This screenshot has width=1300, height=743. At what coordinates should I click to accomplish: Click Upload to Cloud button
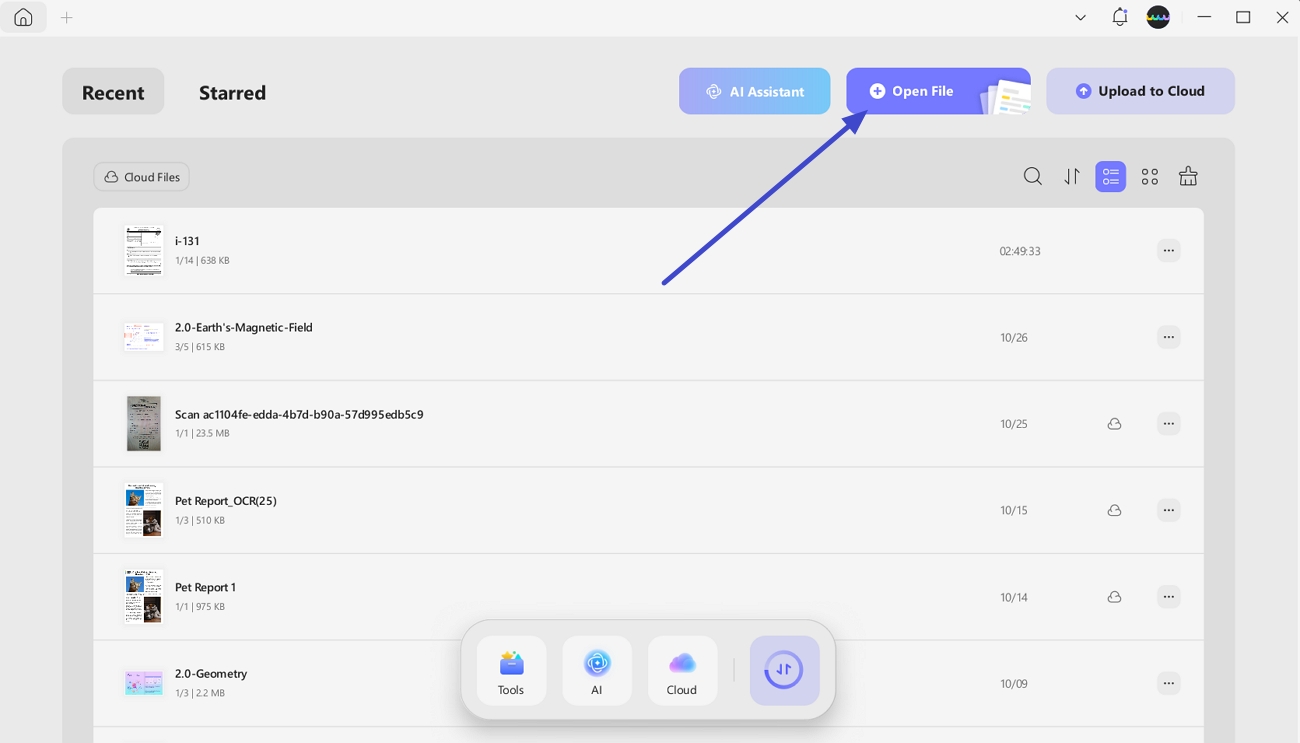point(1140,91)
